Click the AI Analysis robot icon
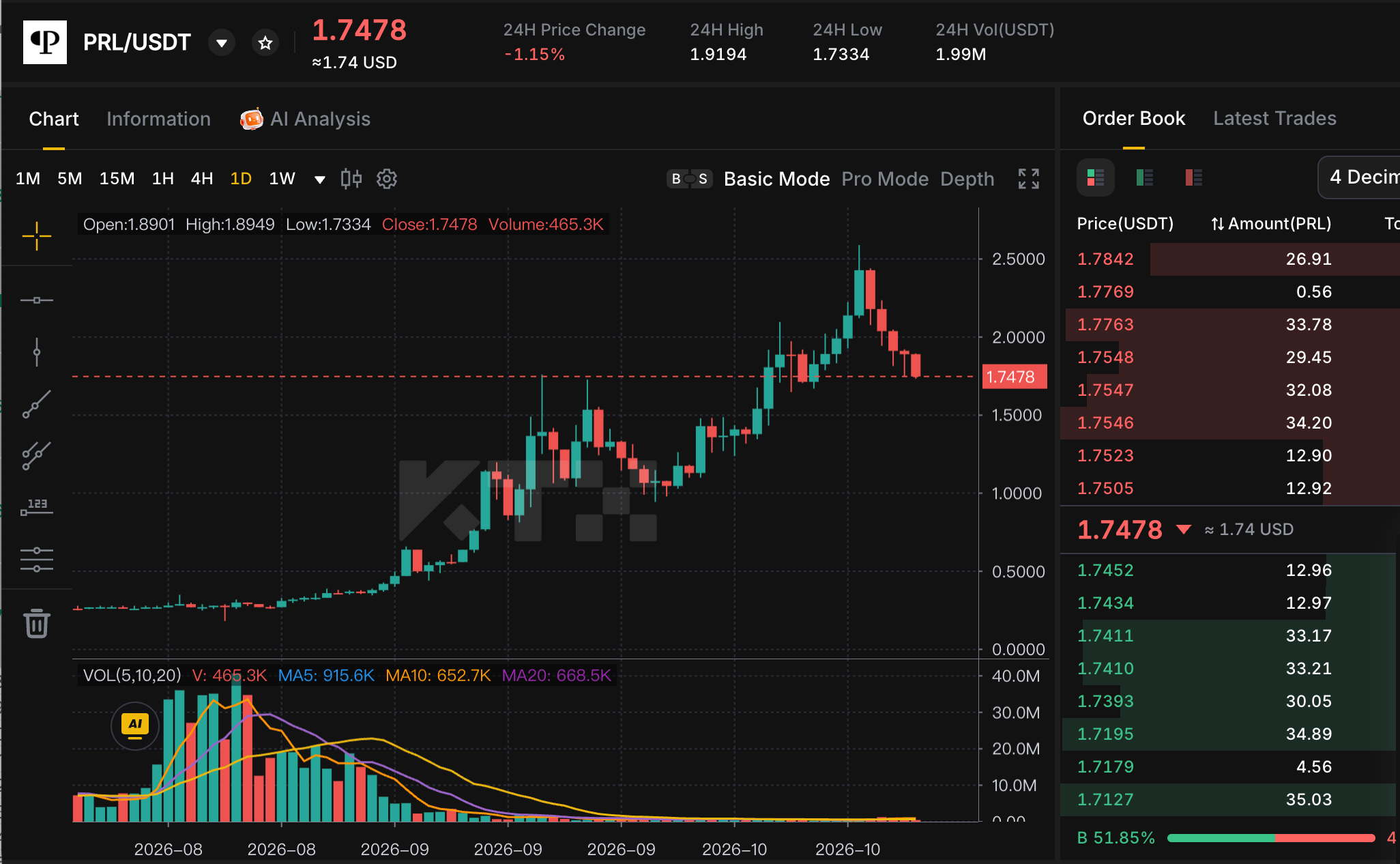This screenshot has width=1400, height=864. coord(252,119)
